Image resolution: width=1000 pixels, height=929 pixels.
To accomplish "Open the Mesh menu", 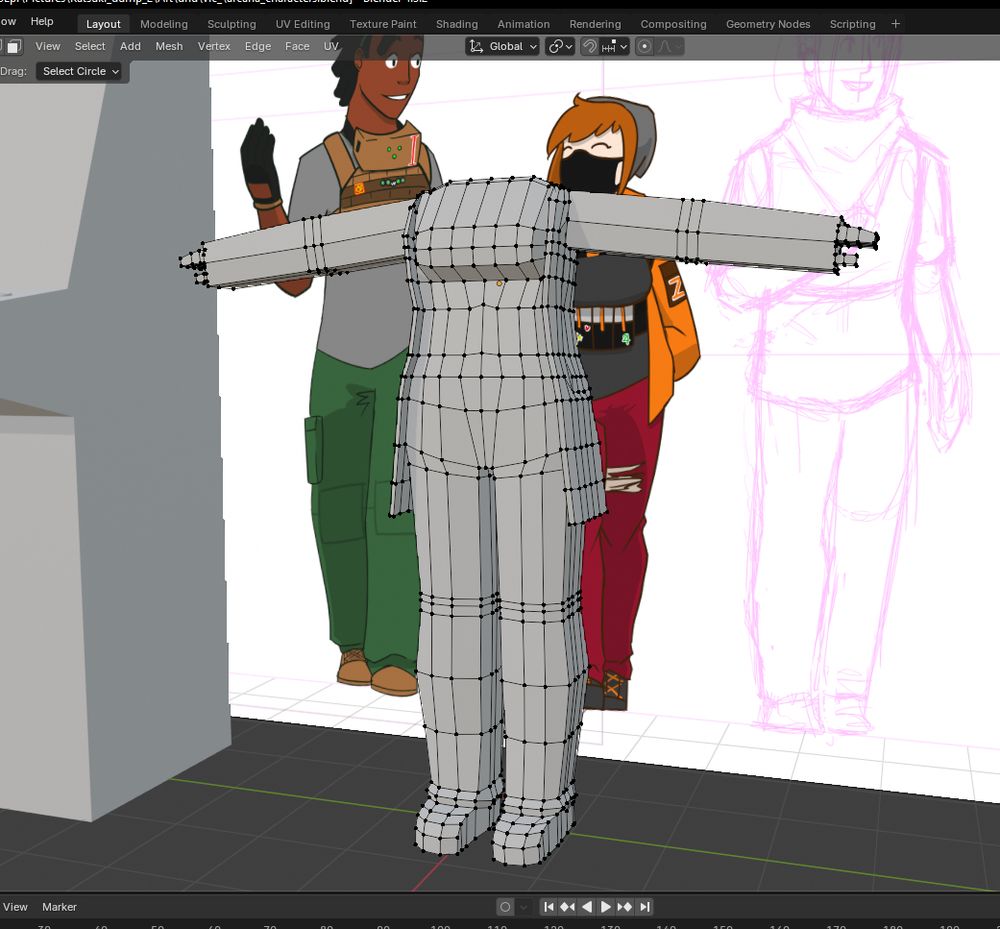I will (x=169, y=46).
